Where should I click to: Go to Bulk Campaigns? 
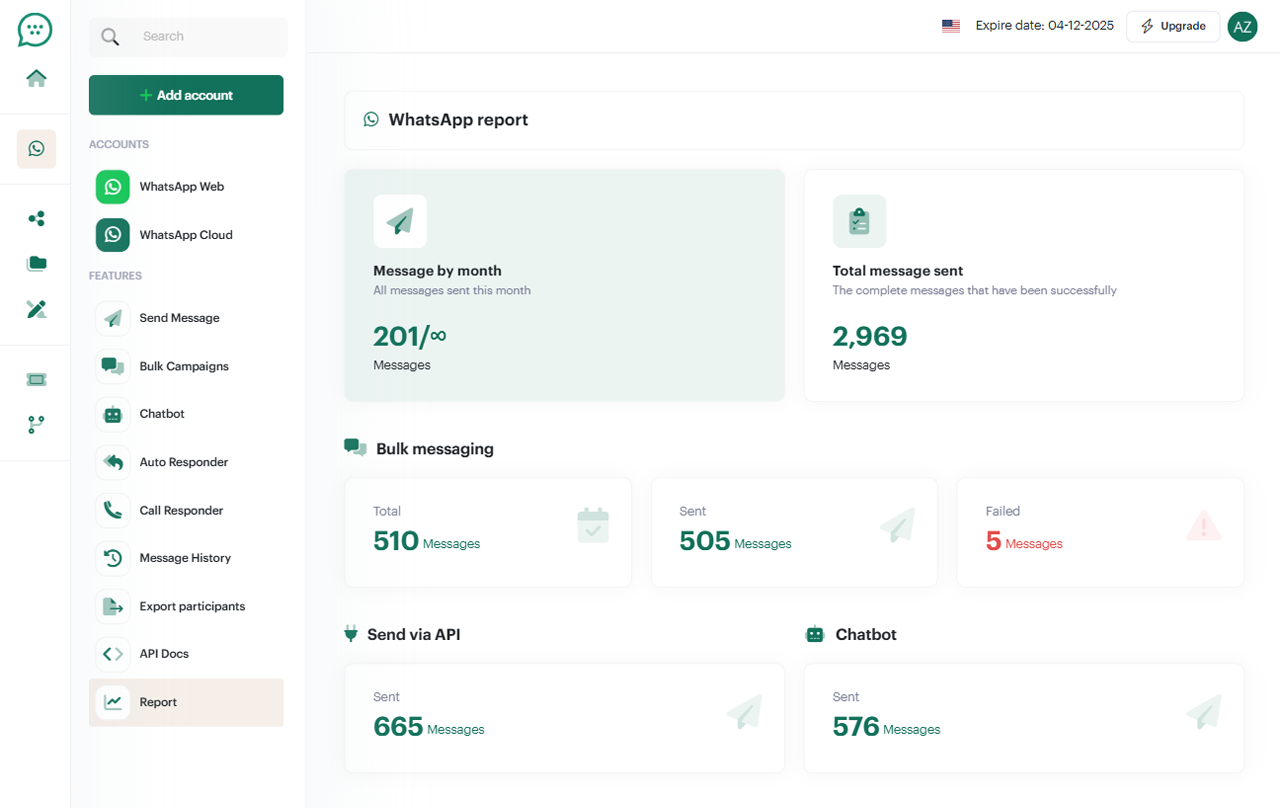coord(184,366)
